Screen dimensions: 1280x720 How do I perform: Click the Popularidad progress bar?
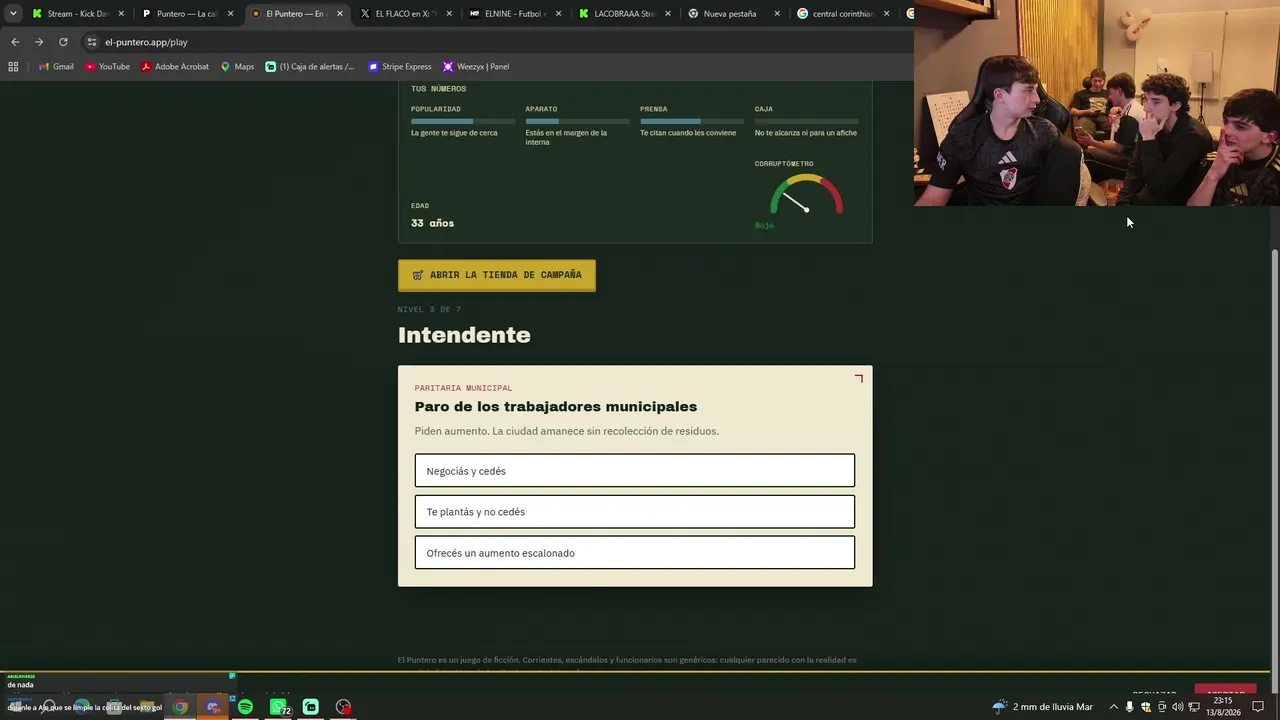(462, 121)
